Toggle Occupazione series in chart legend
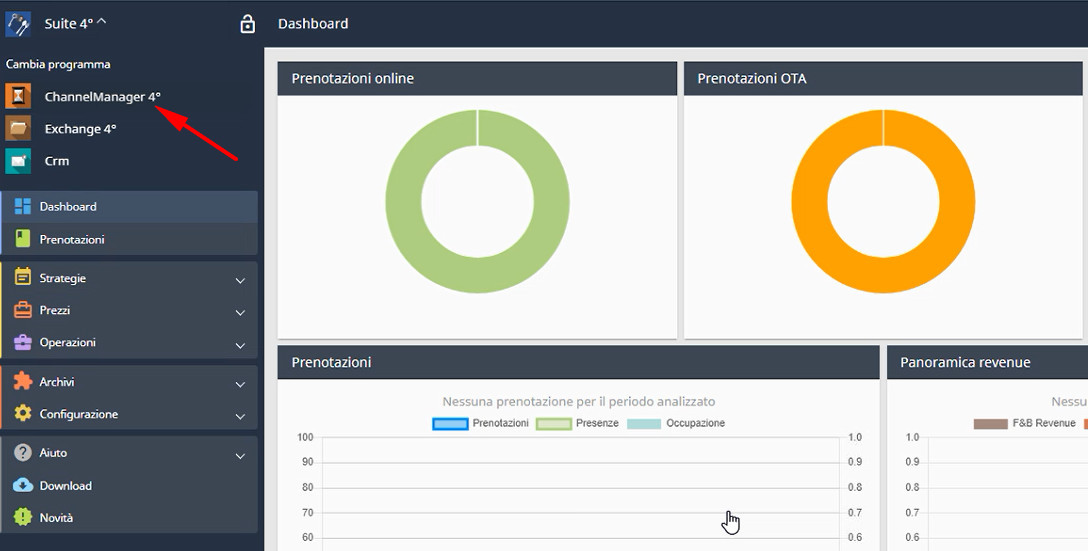Viewport: 1088px width, 551px height. click(x=644, y=423)
